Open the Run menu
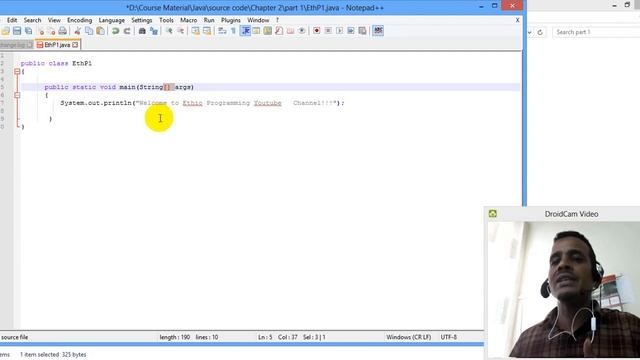 (x=209, y=20)
